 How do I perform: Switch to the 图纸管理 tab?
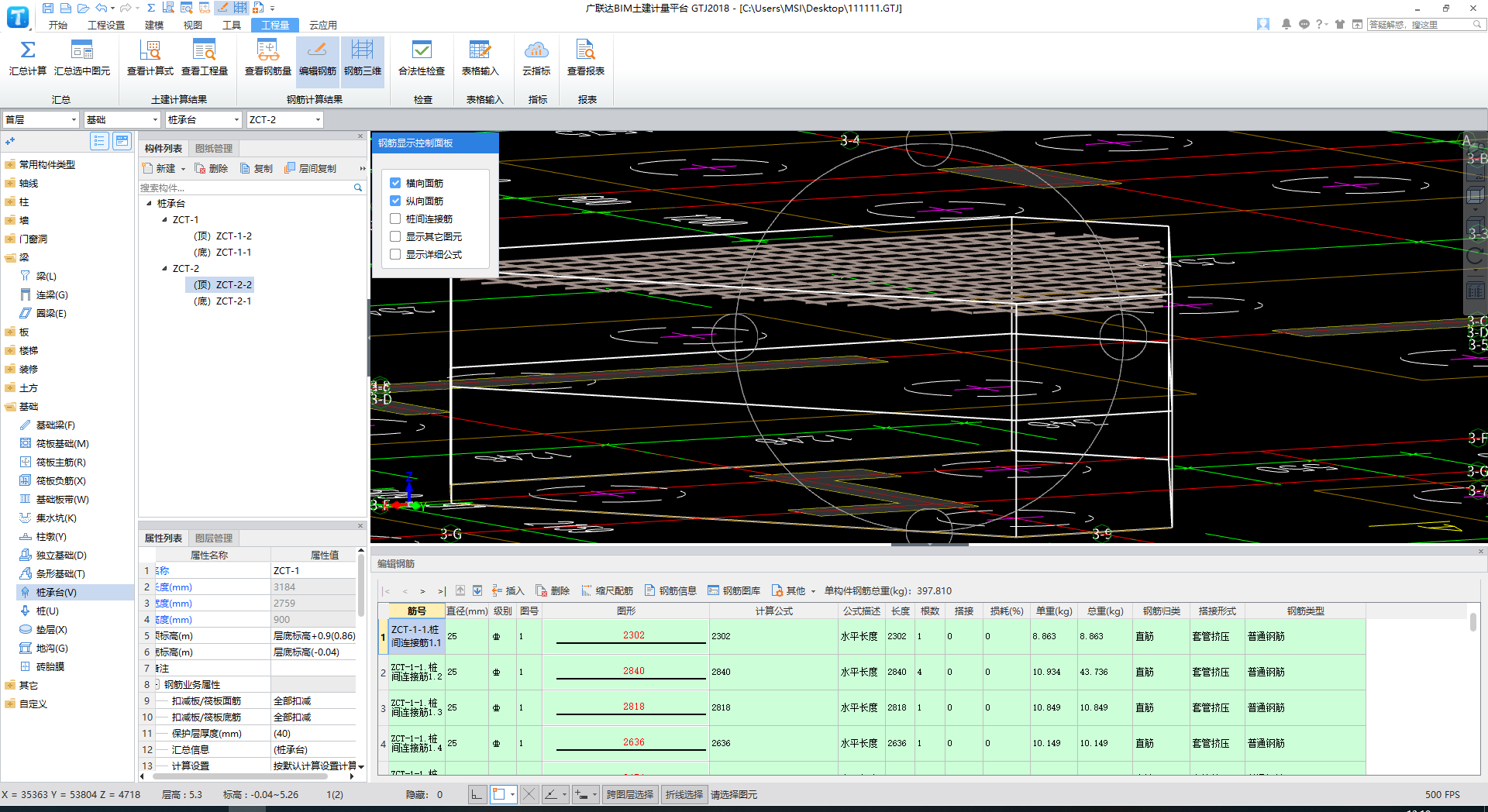coord(214,148)
